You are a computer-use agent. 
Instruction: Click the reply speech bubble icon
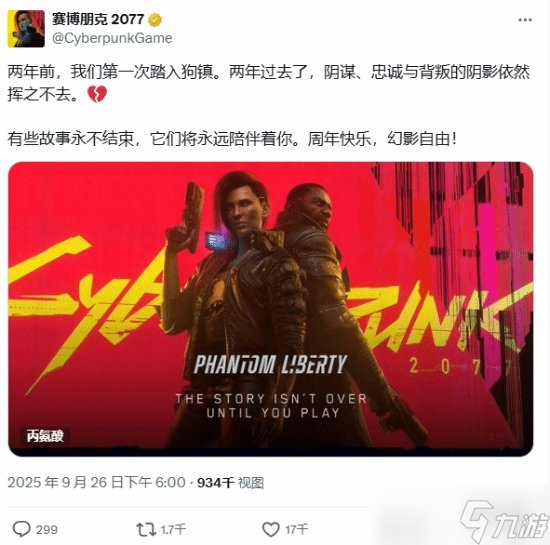click(21, 529)
